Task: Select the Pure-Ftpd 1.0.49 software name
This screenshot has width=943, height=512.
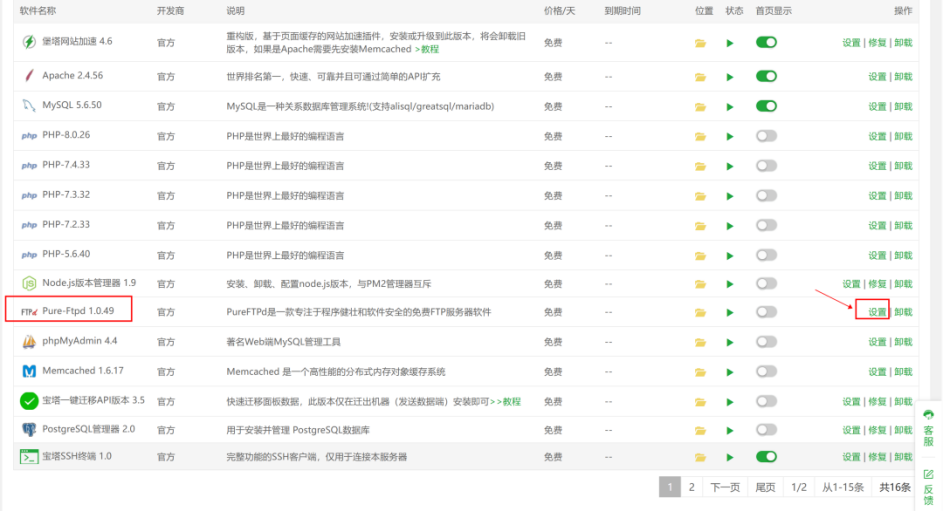Action: (x=78, y=311)
